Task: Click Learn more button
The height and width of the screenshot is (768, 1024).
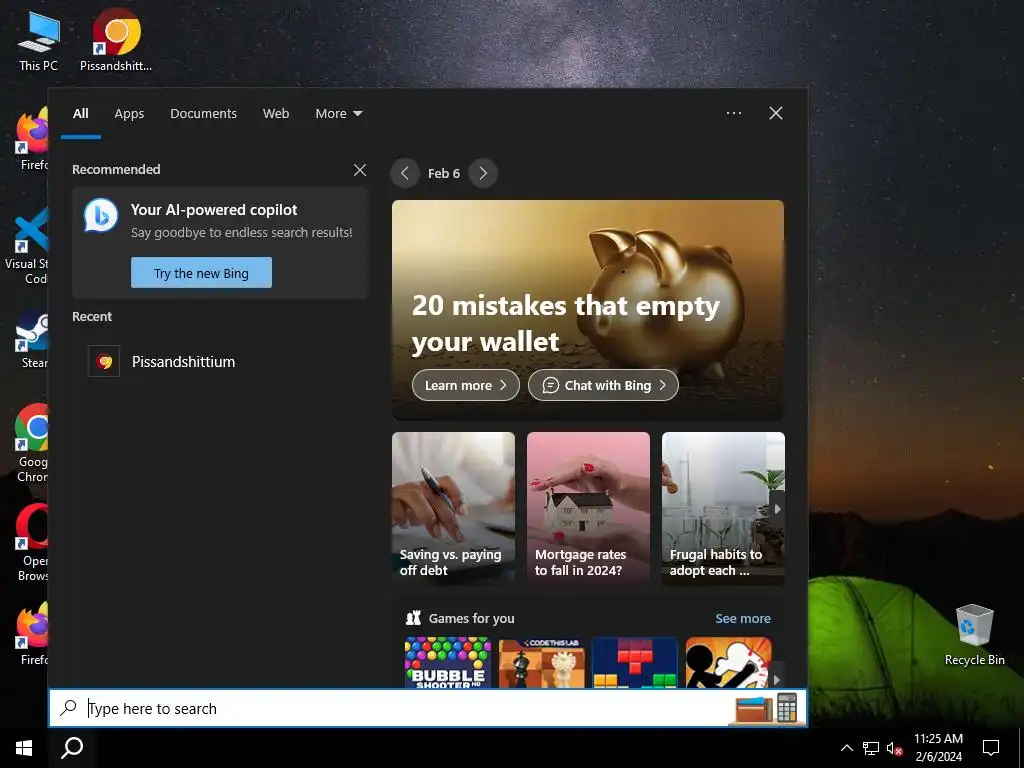Action: pyautogui.click(x=466, y=385)
